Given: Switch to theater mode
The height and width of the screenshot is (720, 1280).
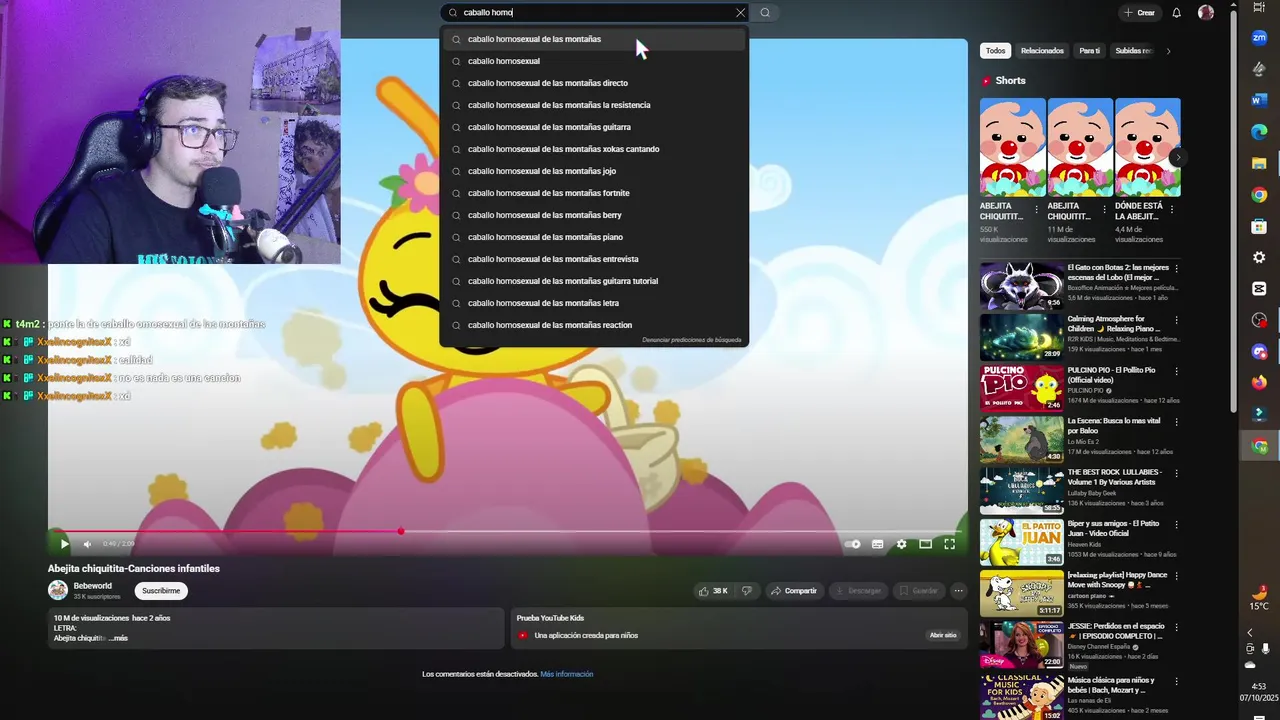Looking at the screenshot, I should click(925, 544).
